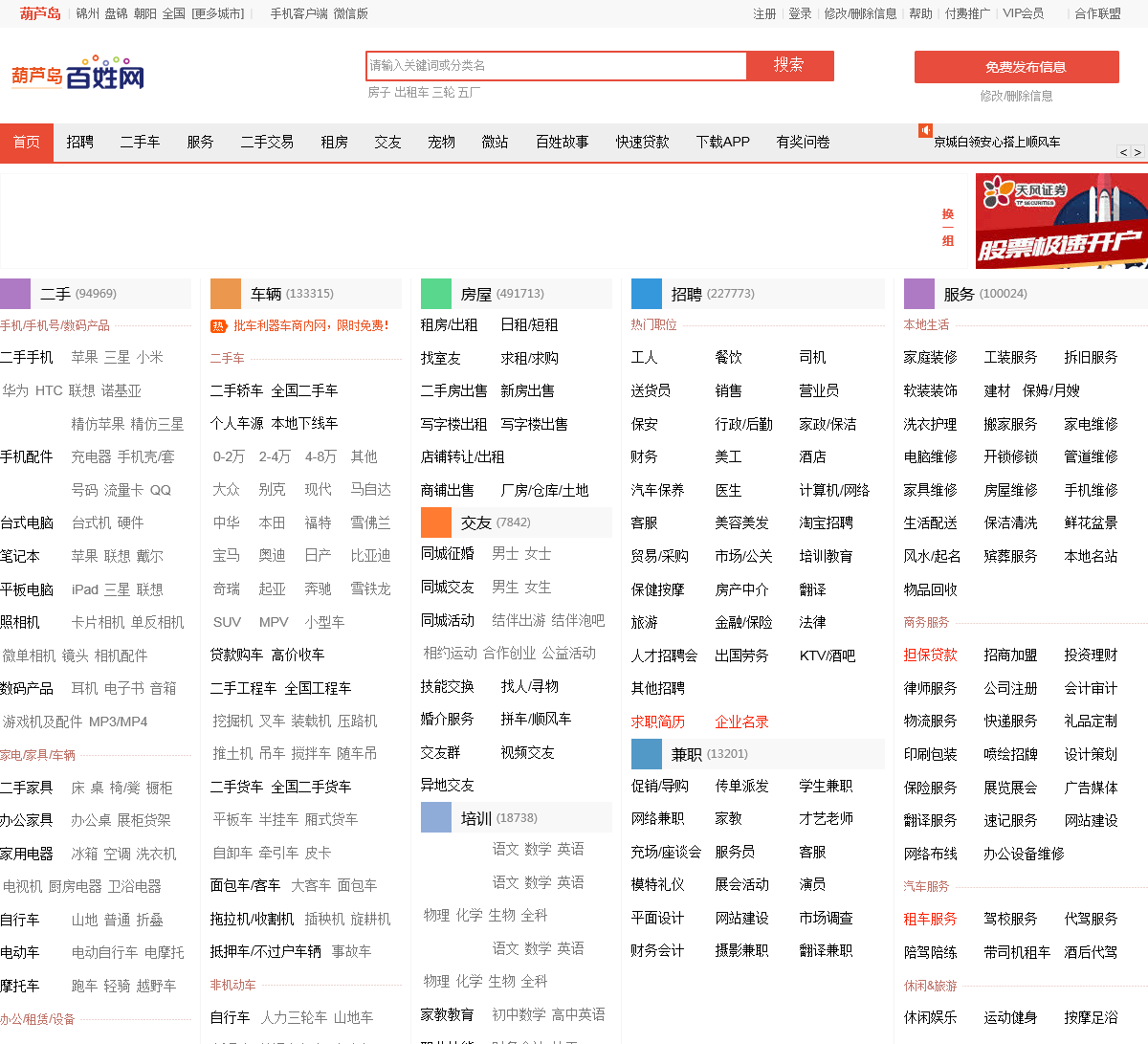Image resolution: width=1148 pixels, height=1044 pixels.
Task: Click 换一组 to refresh the ads
Action: pyautogui.click(x=947, y=228)
